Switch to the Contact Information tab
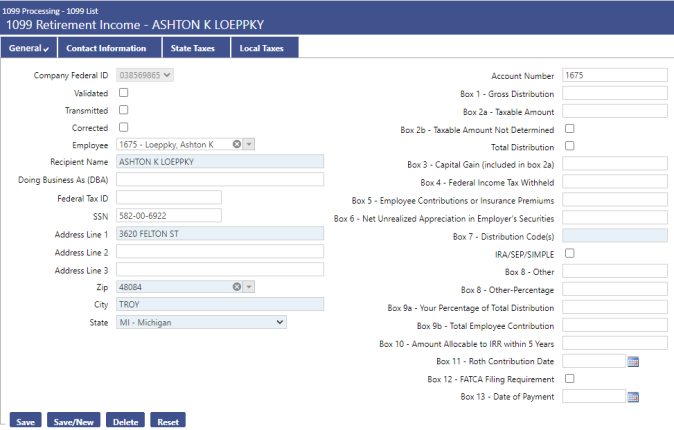Viewport: 674px width, 430px height. point(107,48)
